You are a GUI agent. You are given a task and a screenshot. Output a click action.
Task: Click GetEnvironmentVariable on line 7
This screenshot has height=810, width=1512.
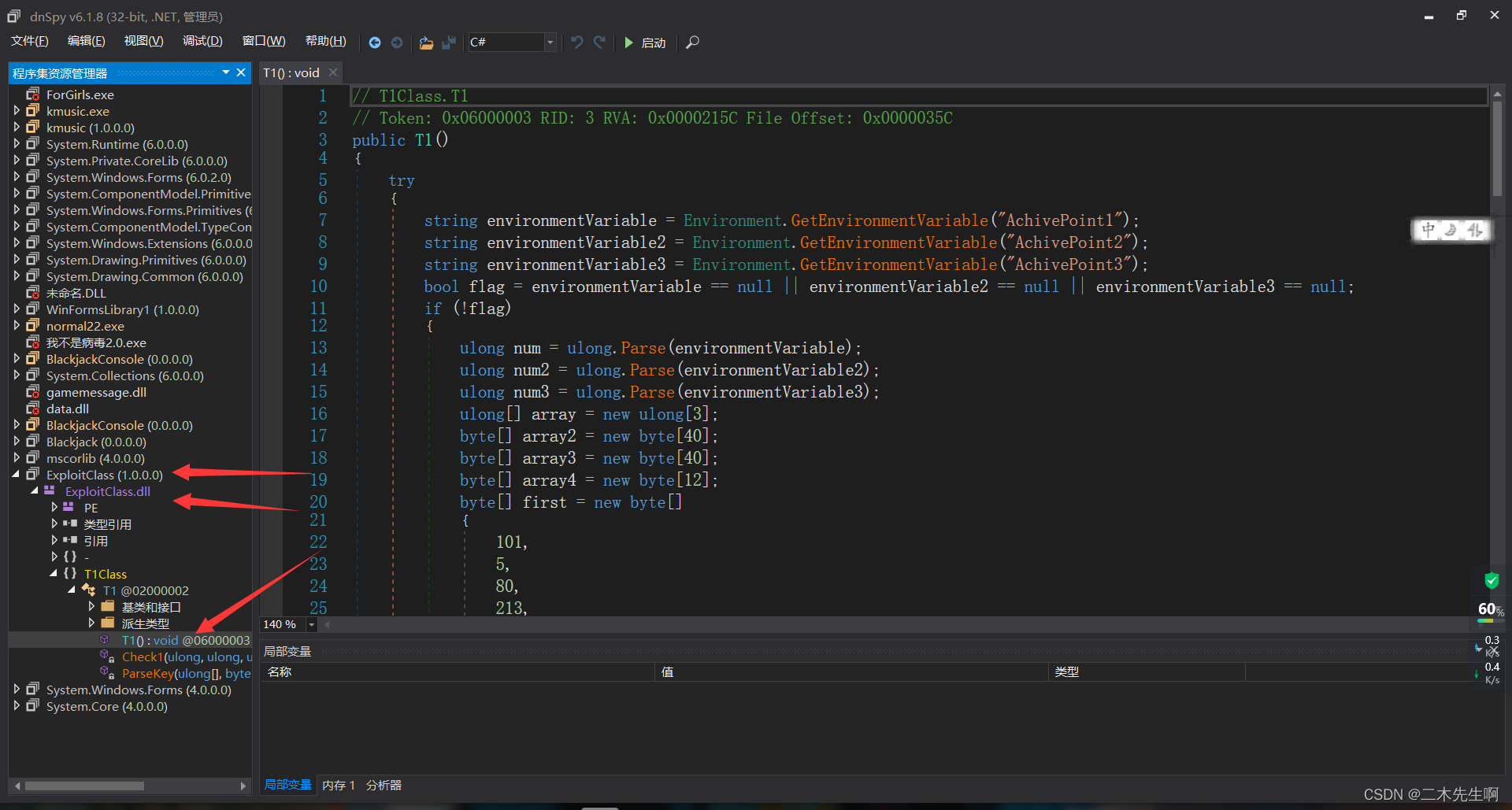[x=889, y=220]
